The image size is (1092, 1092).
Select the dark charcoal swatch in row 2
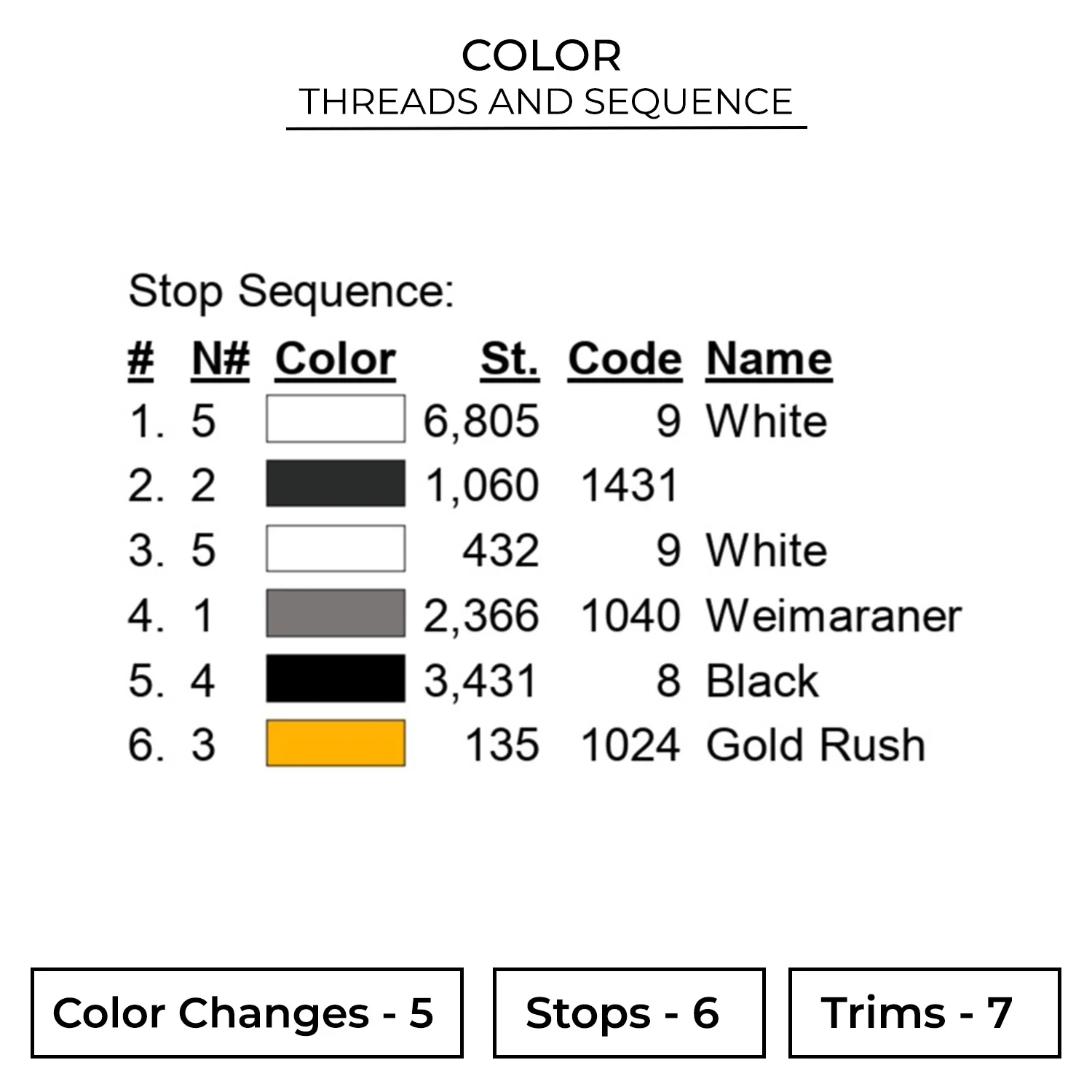(x=335, y=483)
